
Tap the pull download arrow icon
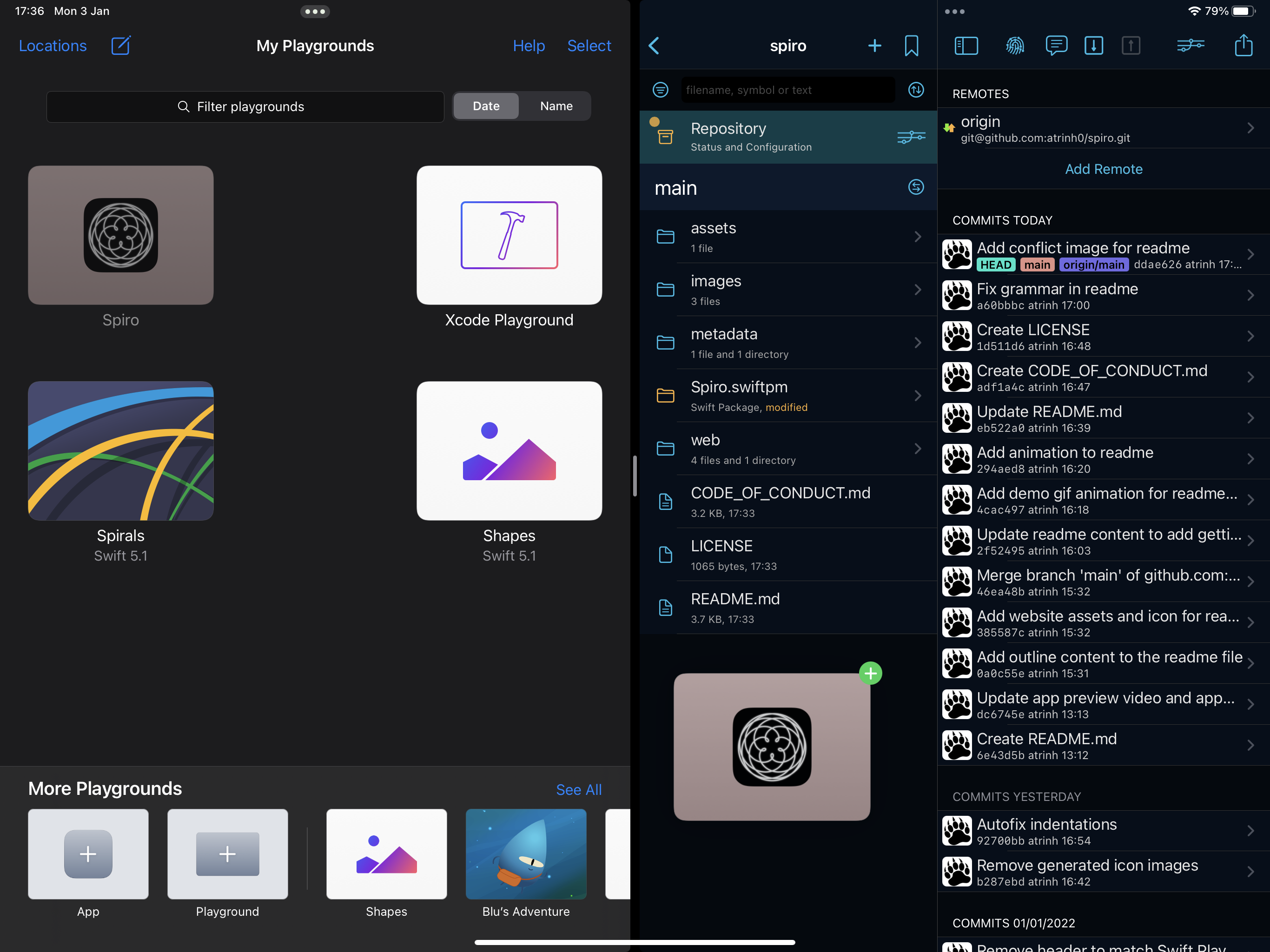tap(1093, 46)
